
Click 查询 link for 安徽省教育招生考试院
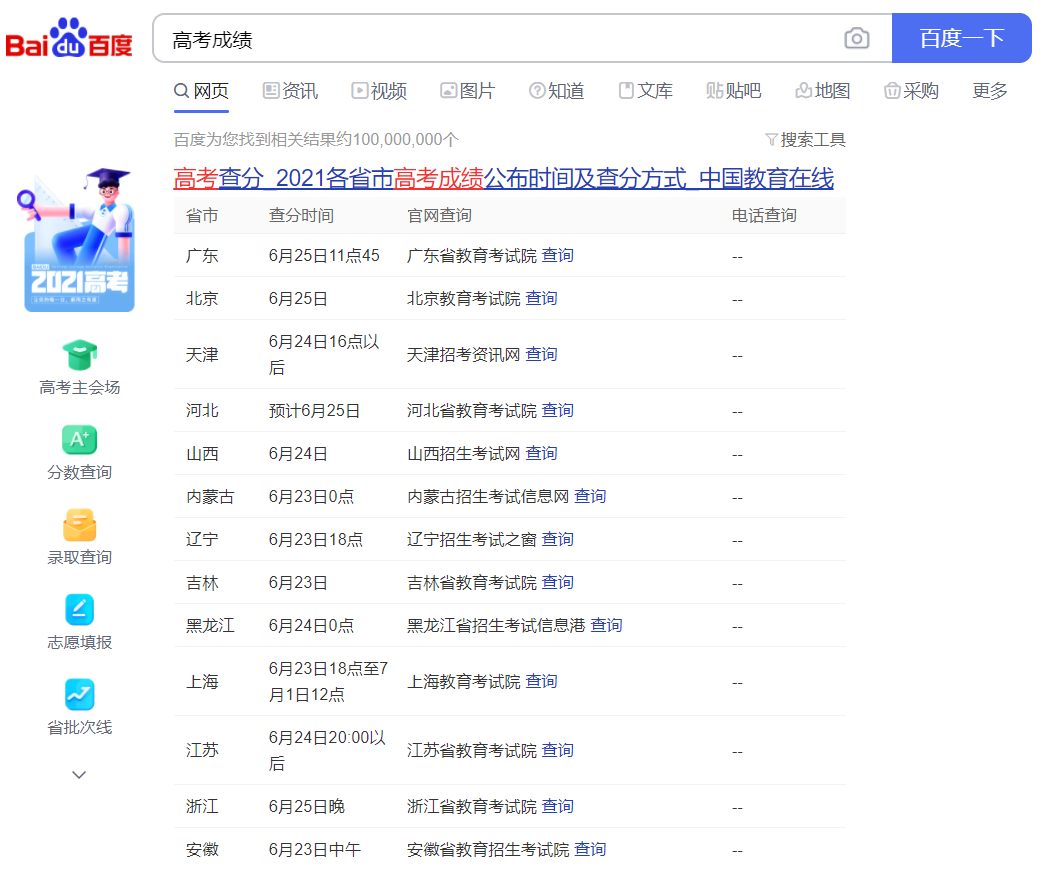pyautogui.click(x=590, y=849)
